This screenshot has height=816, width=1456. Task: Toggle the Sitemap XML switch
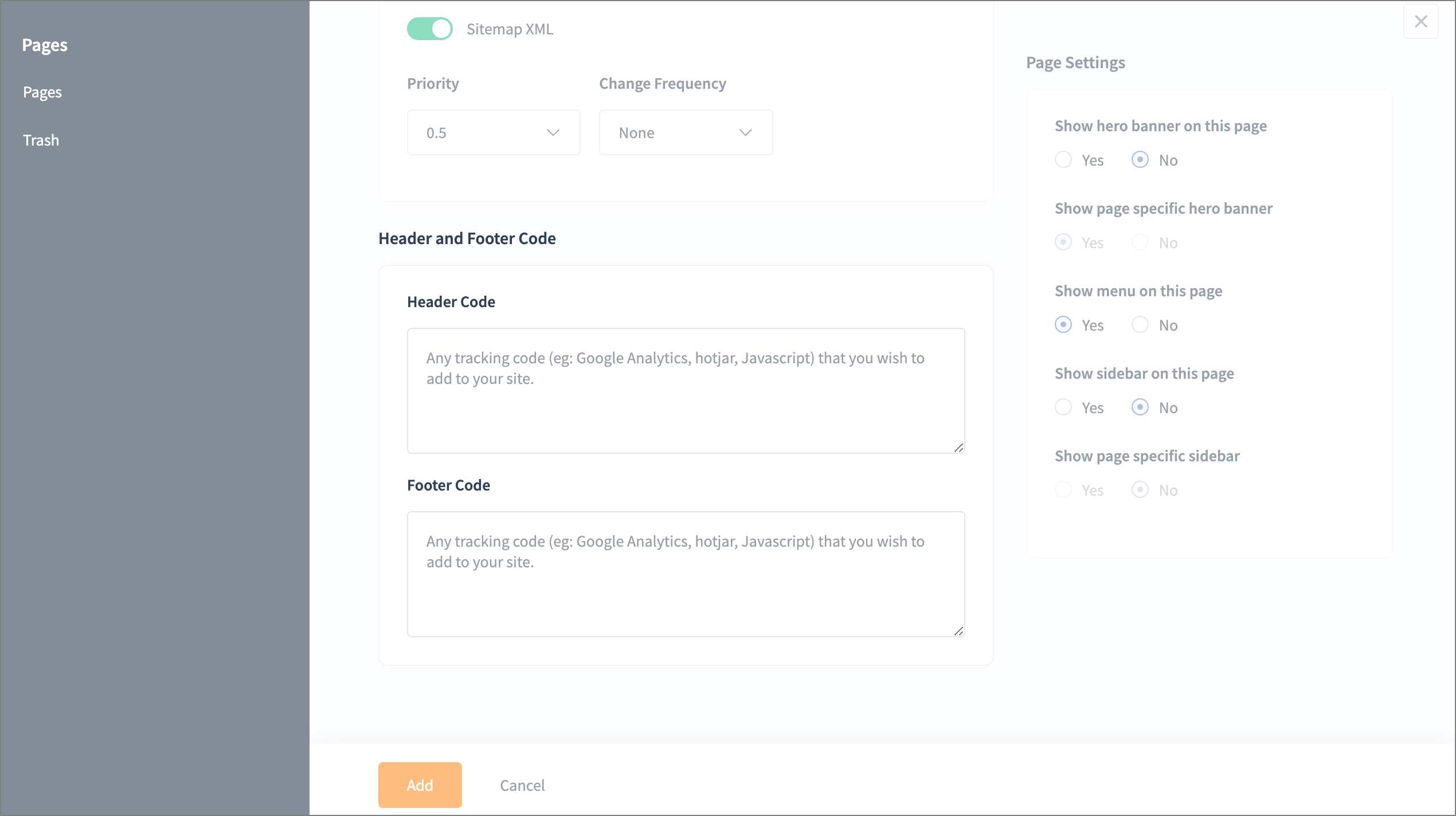coord(429,29)
